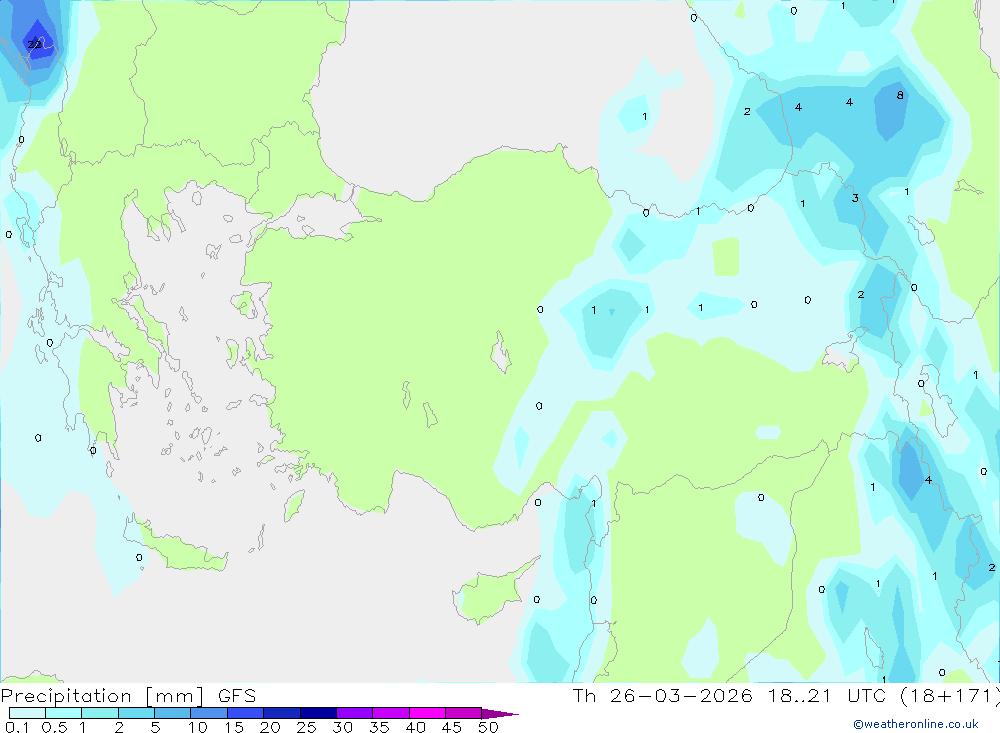The image size is (1000, 733).
Task: Click the '0.5' legend scale label
Action: [54, 727]
